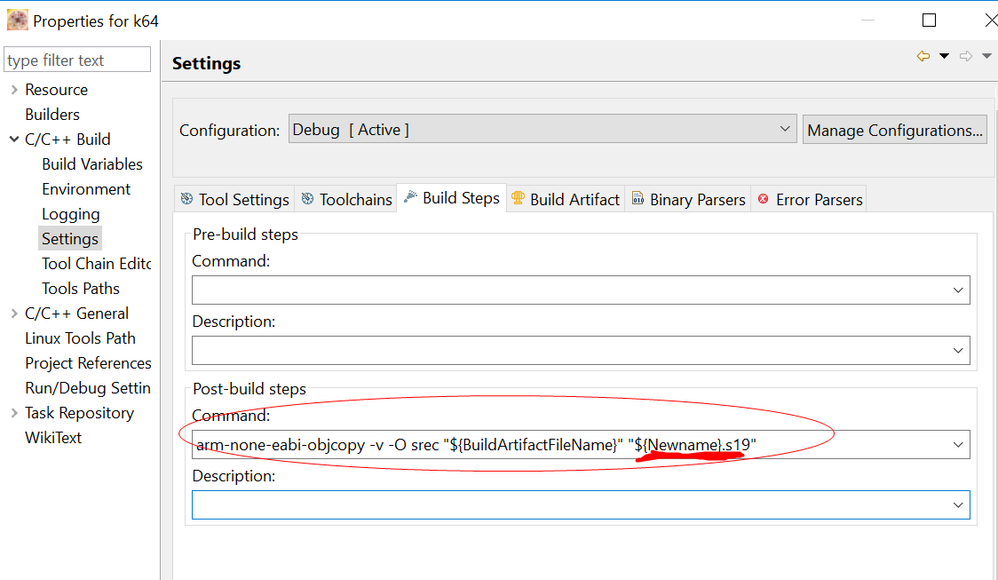The width and height of the screenshot is (998, 580).
Task: Click the Build Steps hammer icon
Action: tap(411, 197)
